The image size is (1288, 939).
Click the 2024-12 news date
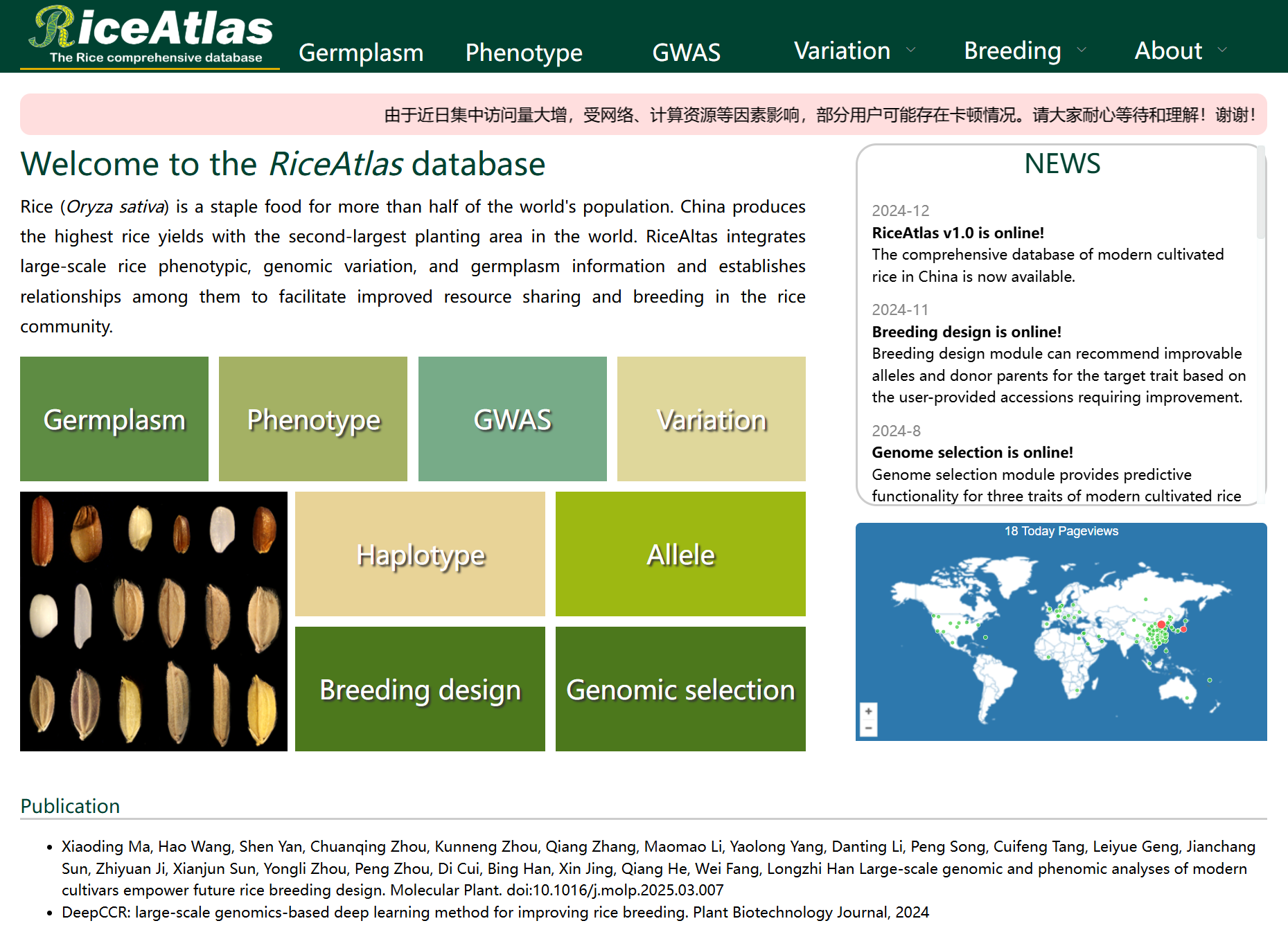point(900,211)
